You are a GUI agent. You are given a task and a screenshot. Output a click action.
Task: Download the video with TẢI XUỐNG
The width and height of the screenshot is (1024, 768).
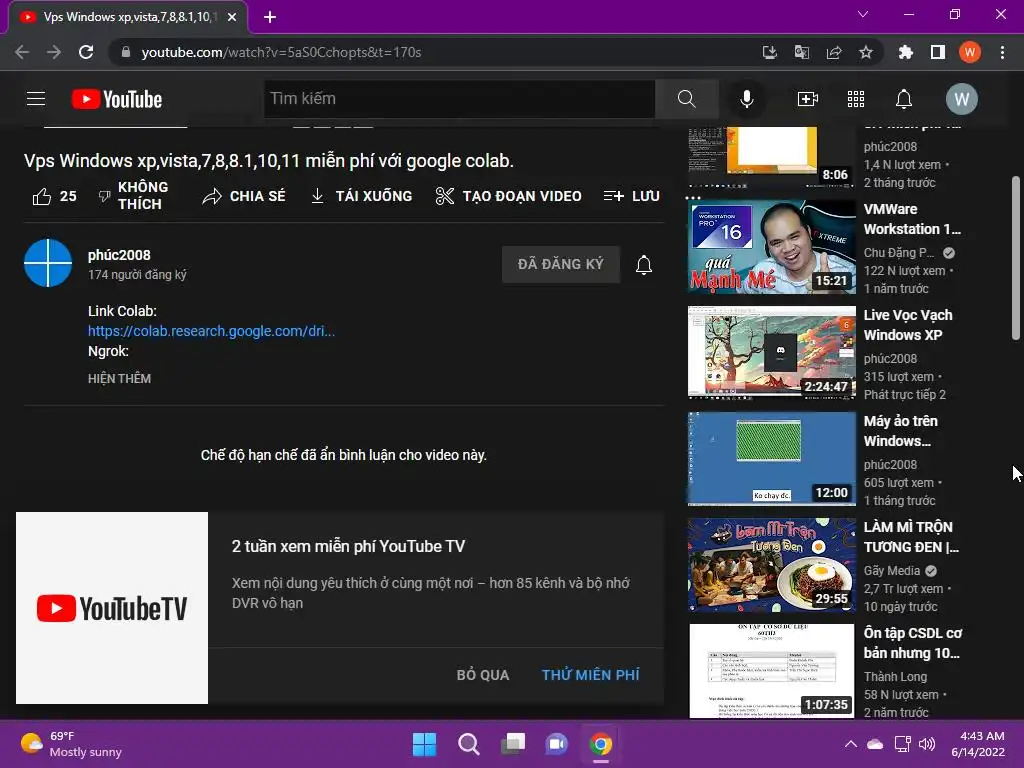(x=361, y=196)
